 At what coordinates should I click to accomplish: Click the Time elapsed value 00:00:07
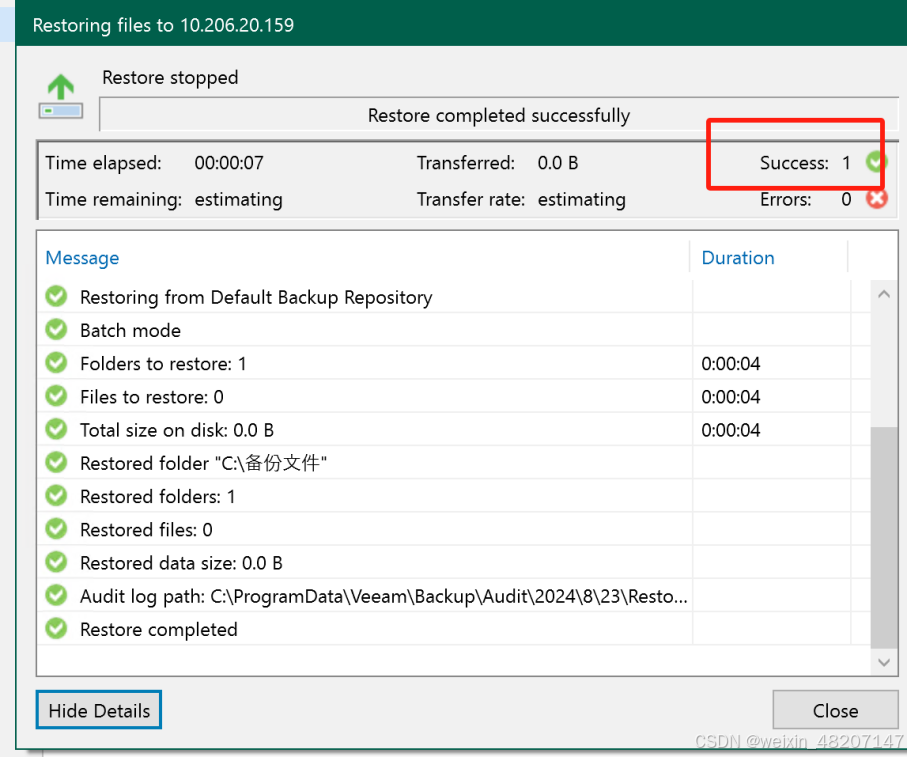pyautogui.click(x=229, y=163)
